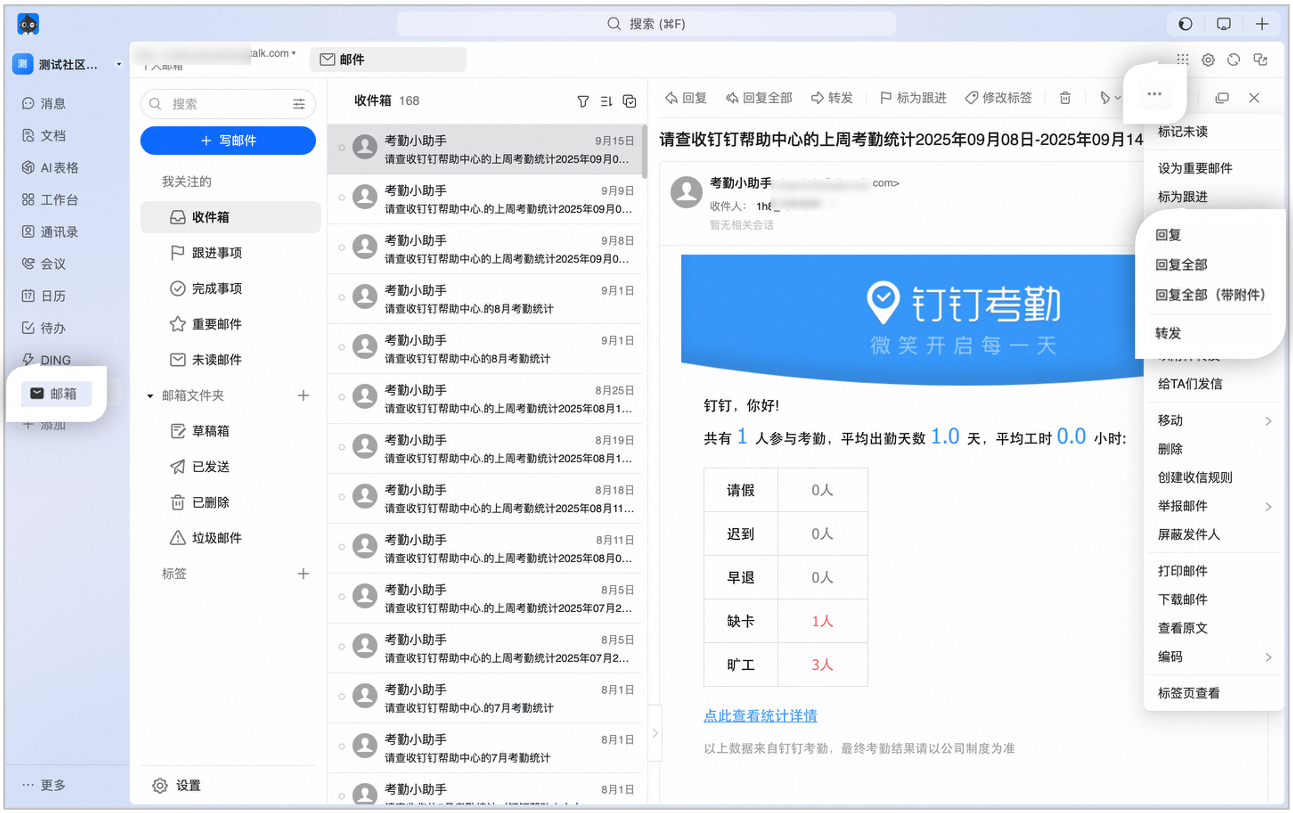Screen dimensions: 1293x813
Task: Open 日历 calendar in the sidebar
Action: 44,296
